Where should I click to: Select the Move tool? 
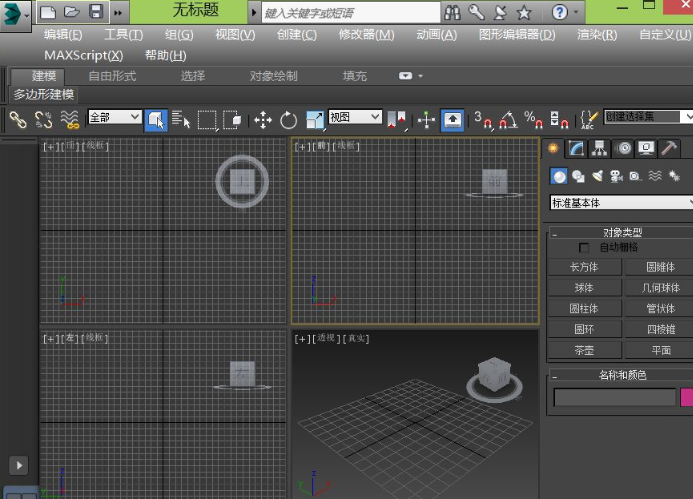coord(263,120)
